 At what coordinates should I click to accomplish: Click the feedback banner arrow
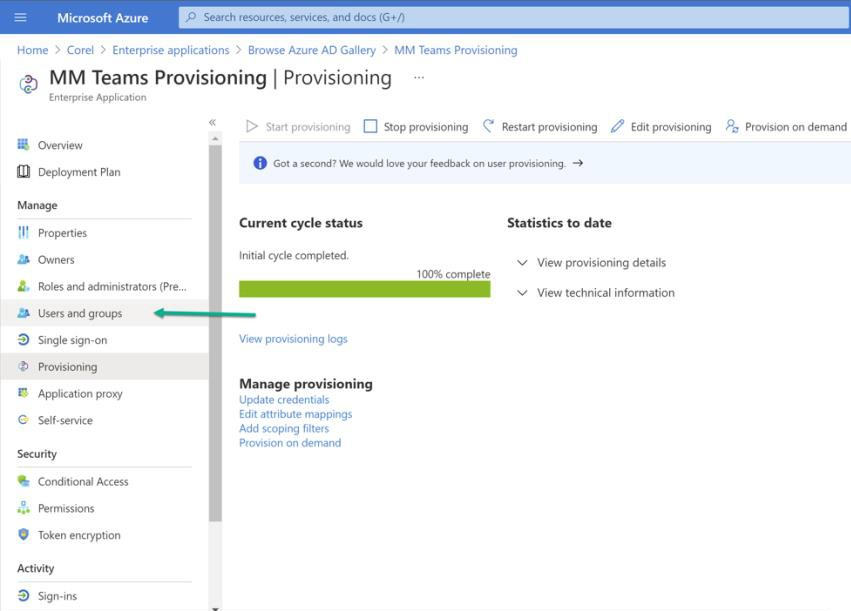577,163
